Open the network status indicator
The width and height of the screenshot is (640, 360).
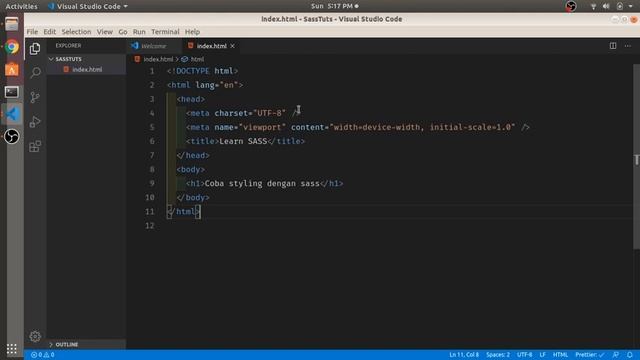[x=593, y=6]
